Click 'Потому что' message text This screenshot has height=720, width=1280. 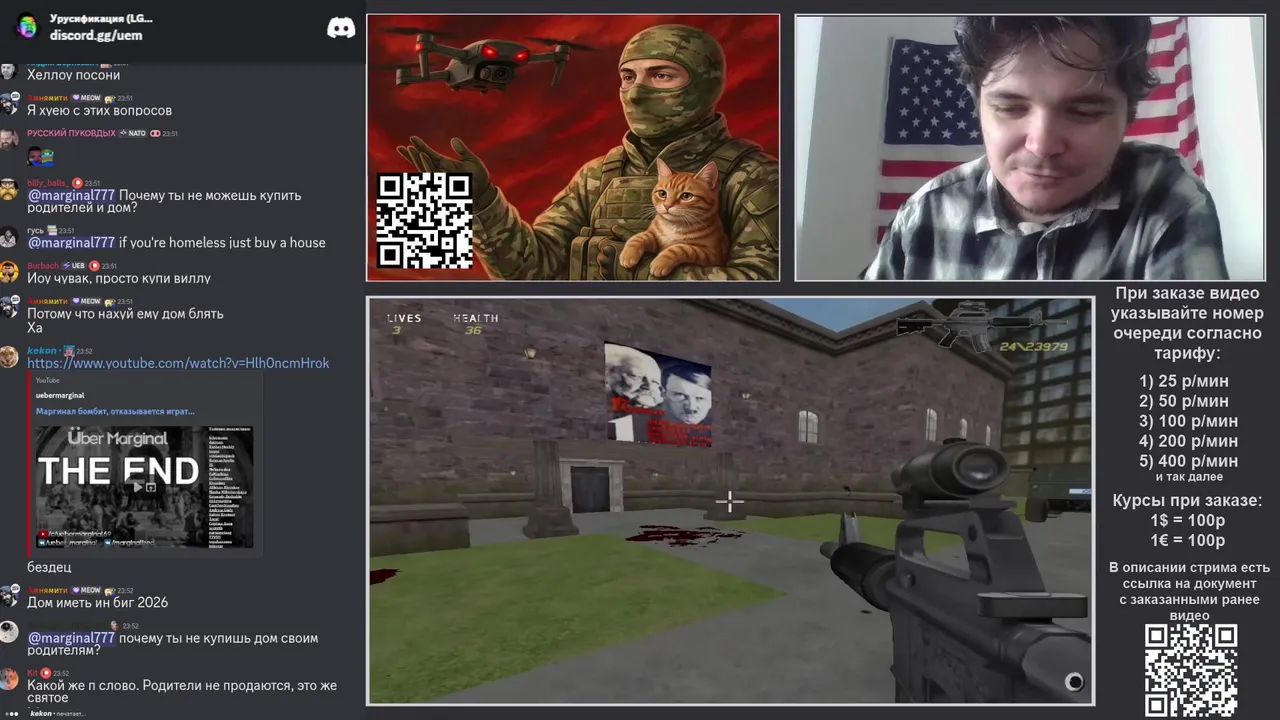tap(125, 314)
